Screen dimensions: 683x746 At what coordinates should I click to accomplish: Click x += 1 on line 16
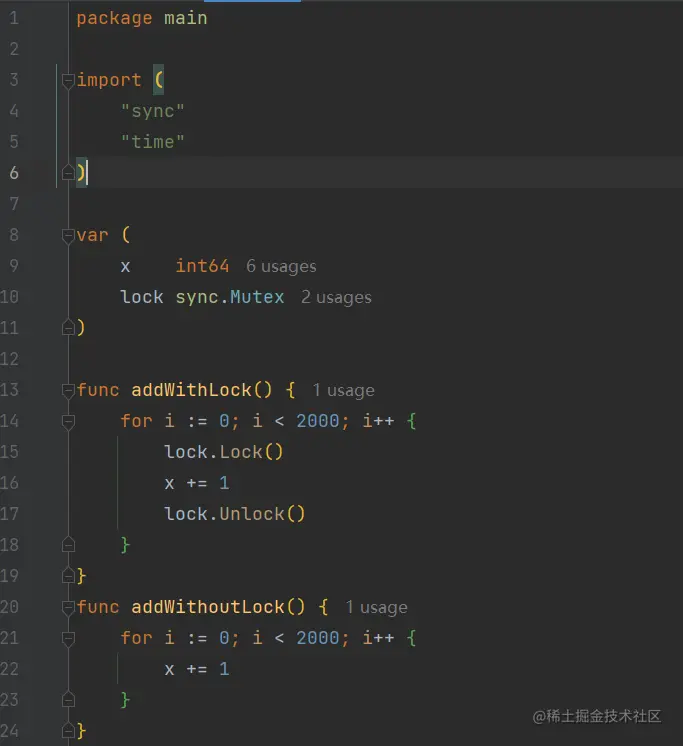[197, 483]
